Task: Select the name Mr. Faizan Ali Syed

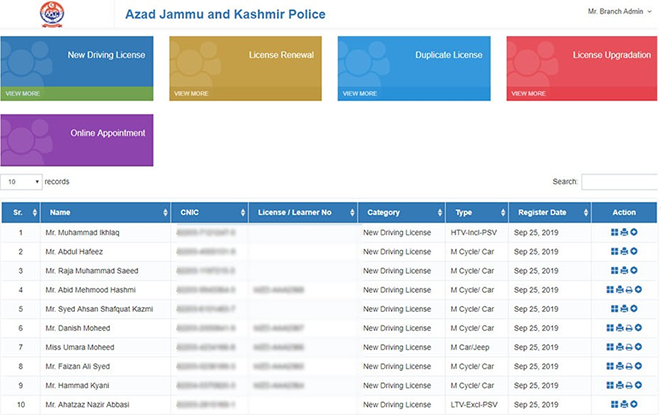Action: [x=78, y=366]
